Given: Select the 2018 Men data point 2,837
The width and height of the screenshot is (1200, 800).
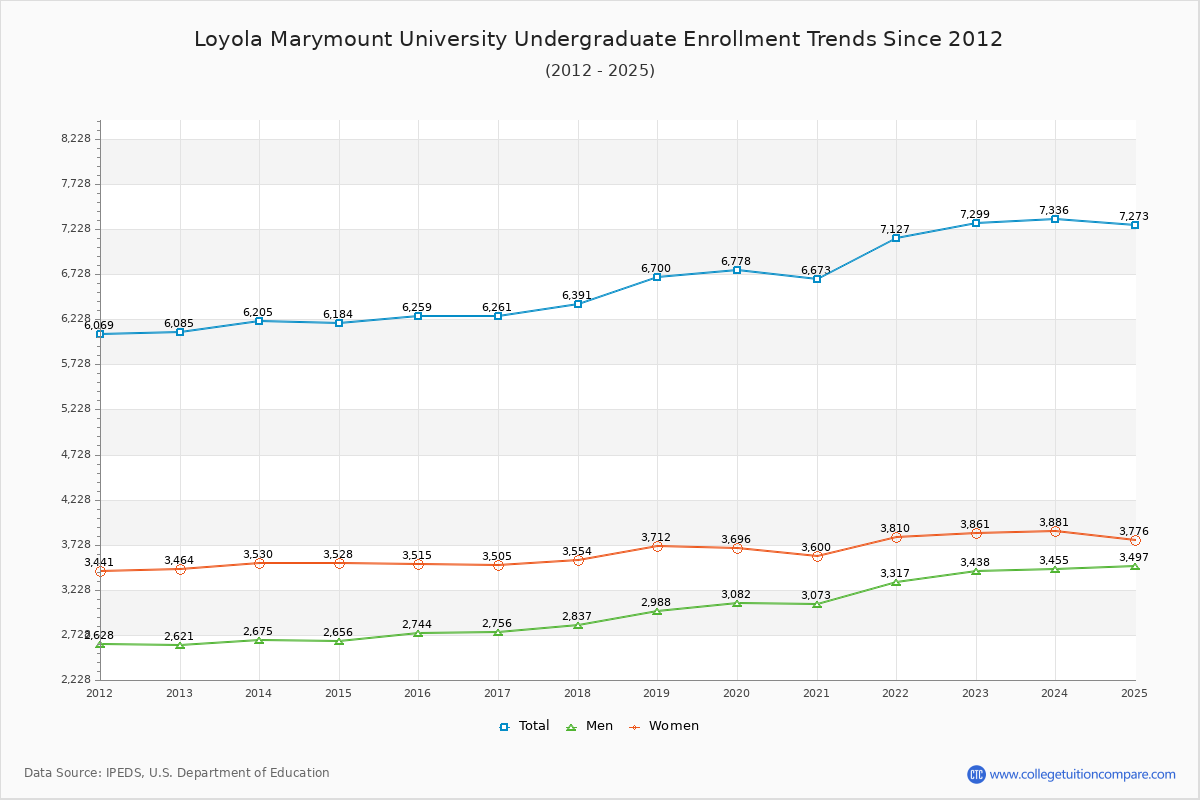Looking at the screenshot, I should click(578, 625).
